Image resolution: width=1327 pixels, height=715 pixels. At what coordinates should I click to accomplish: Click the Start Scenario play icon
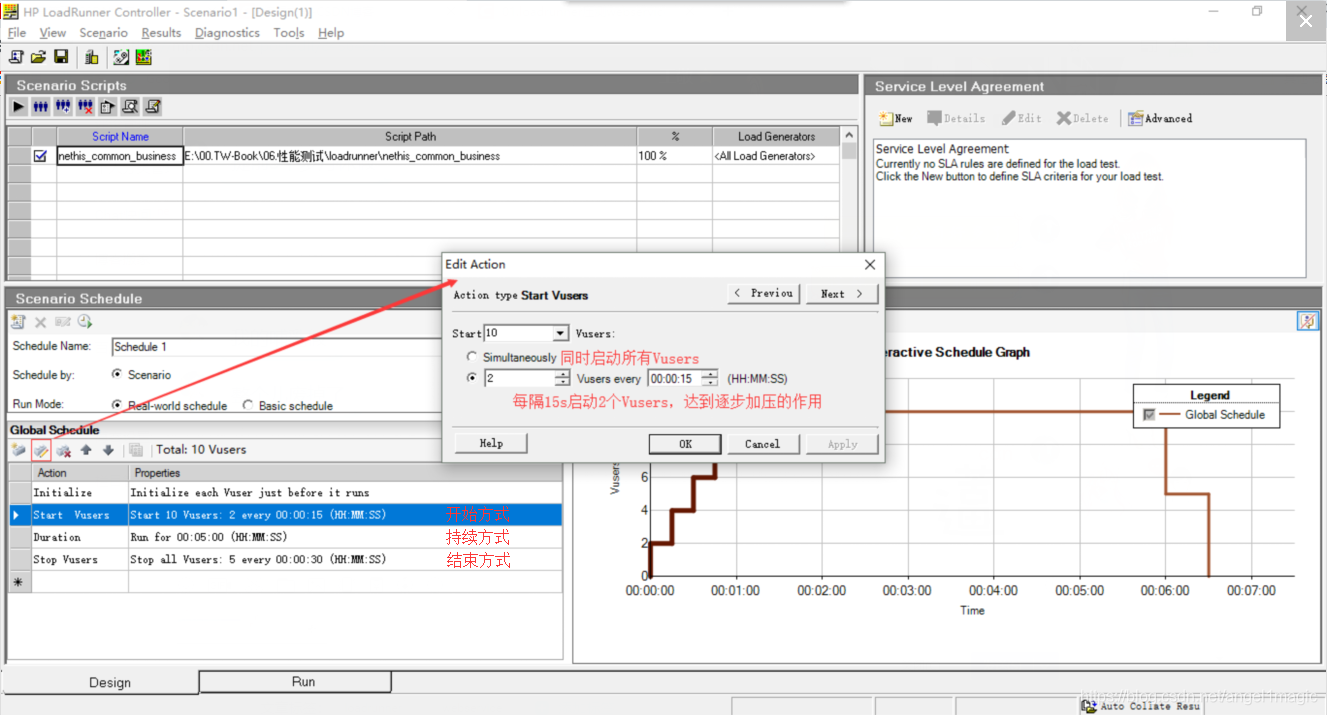click(x=19, y=106)
